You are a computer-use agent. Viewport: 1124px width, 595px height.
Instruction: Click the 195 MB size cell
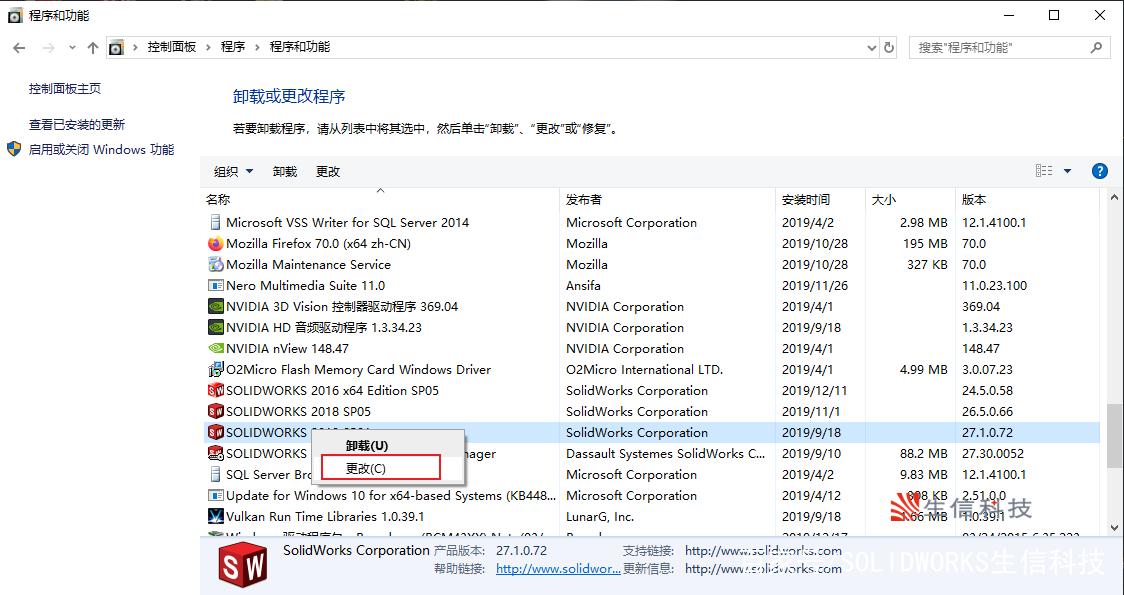(925, 244)
